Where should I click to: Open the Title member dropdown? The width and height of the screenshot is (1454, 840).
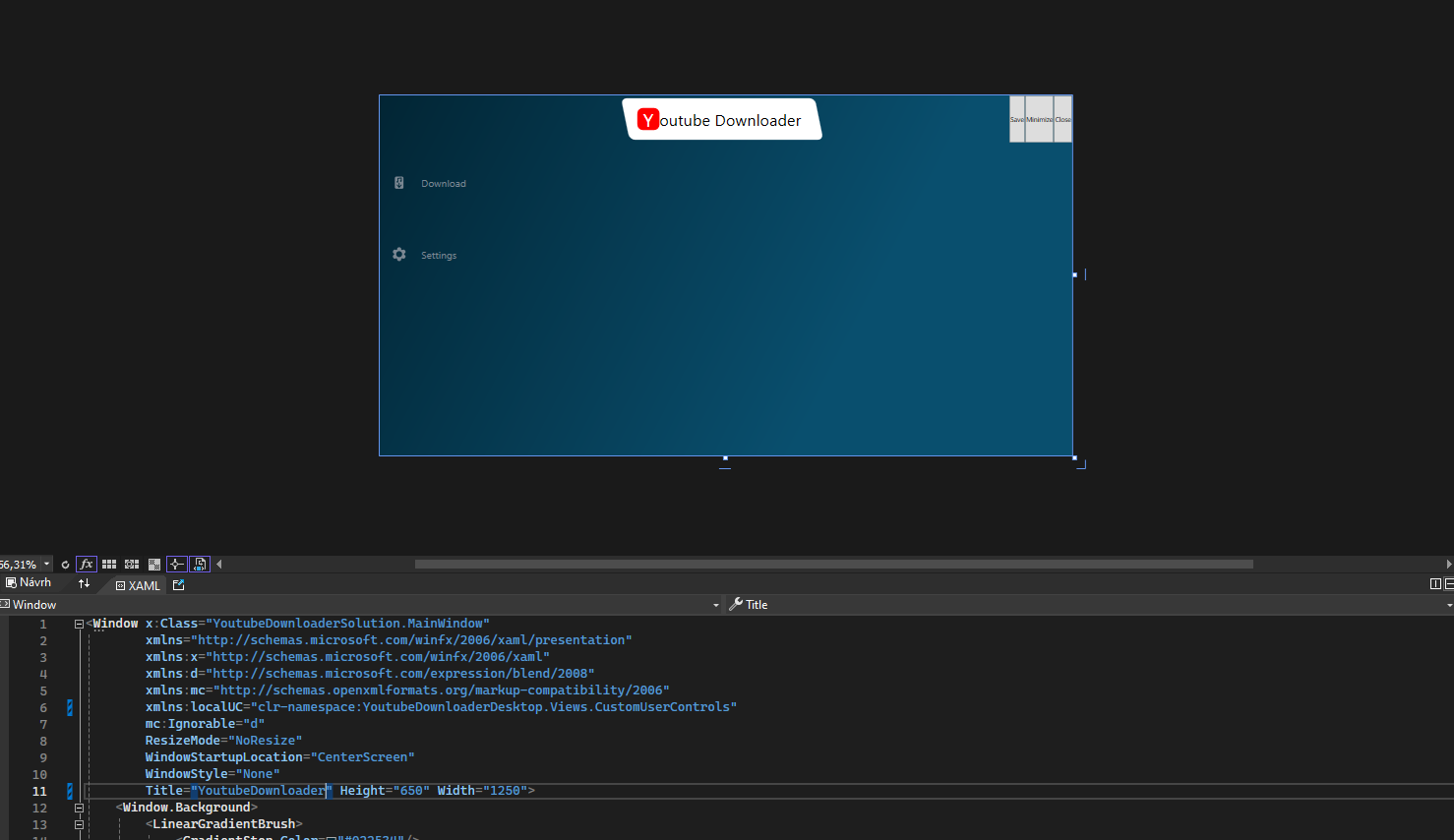click(1448, 605)
